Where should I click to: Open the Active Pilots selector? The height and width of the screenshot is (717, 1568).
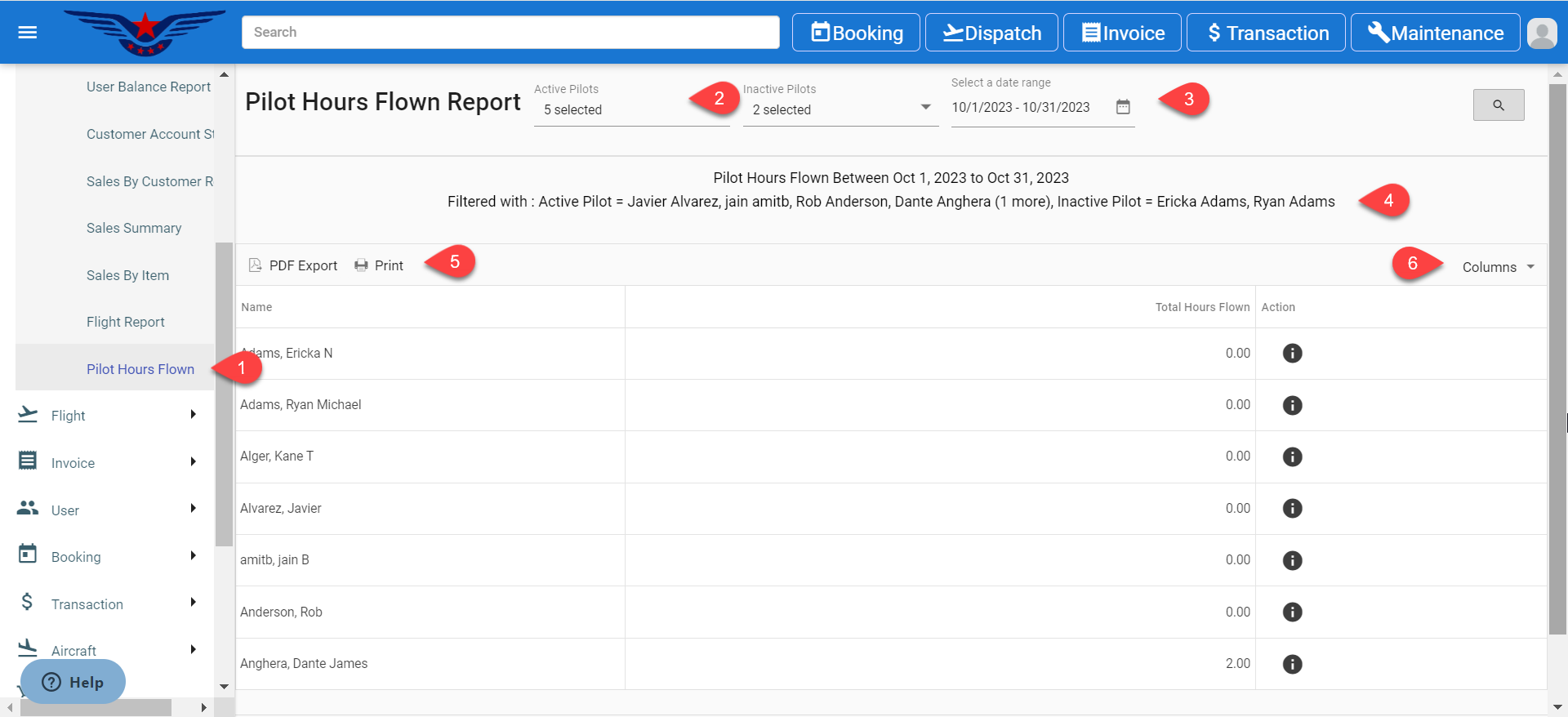[x=630, y=109]
